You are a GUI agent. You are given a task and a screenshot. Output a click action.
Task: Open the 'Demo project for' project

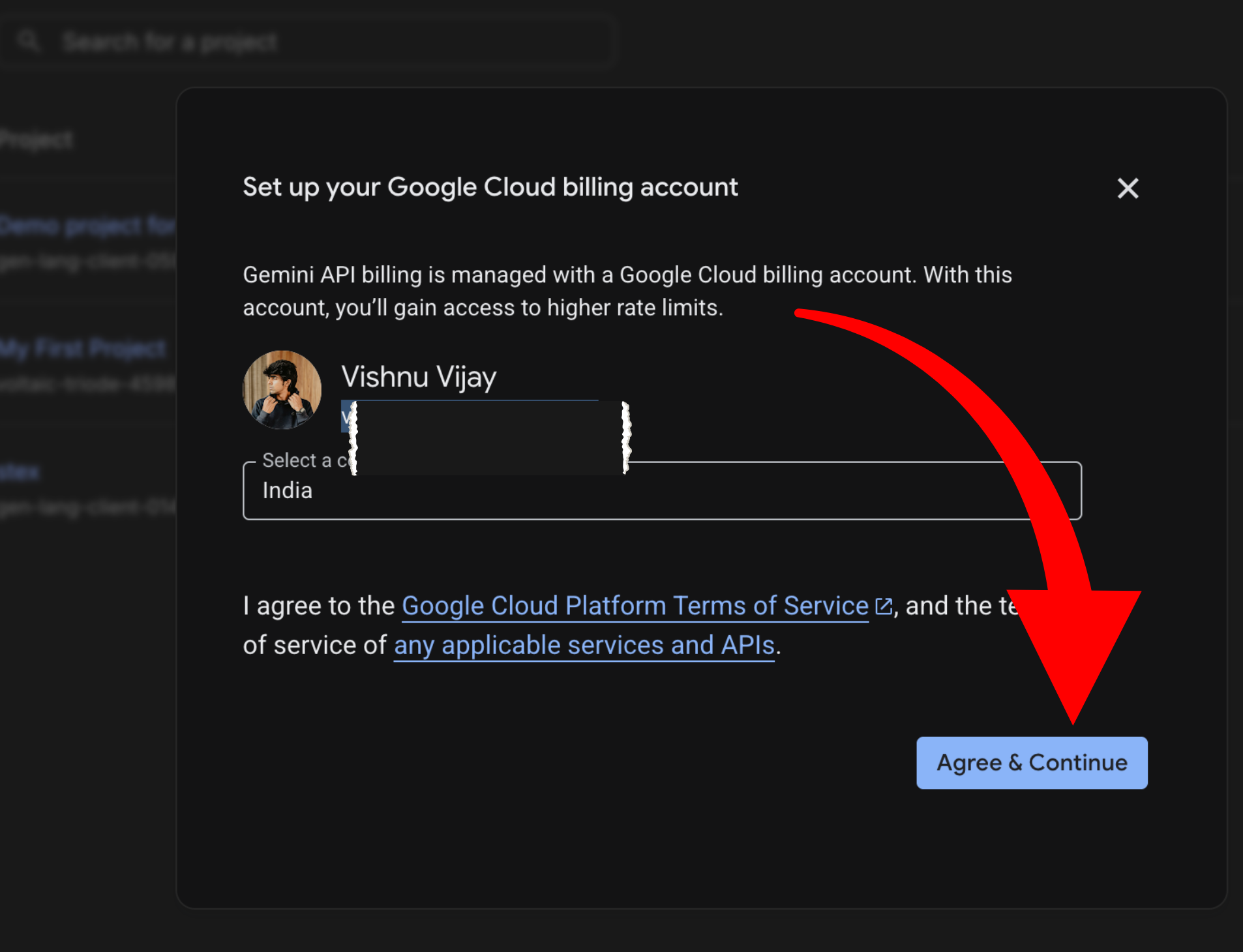(x=85, y=225)
